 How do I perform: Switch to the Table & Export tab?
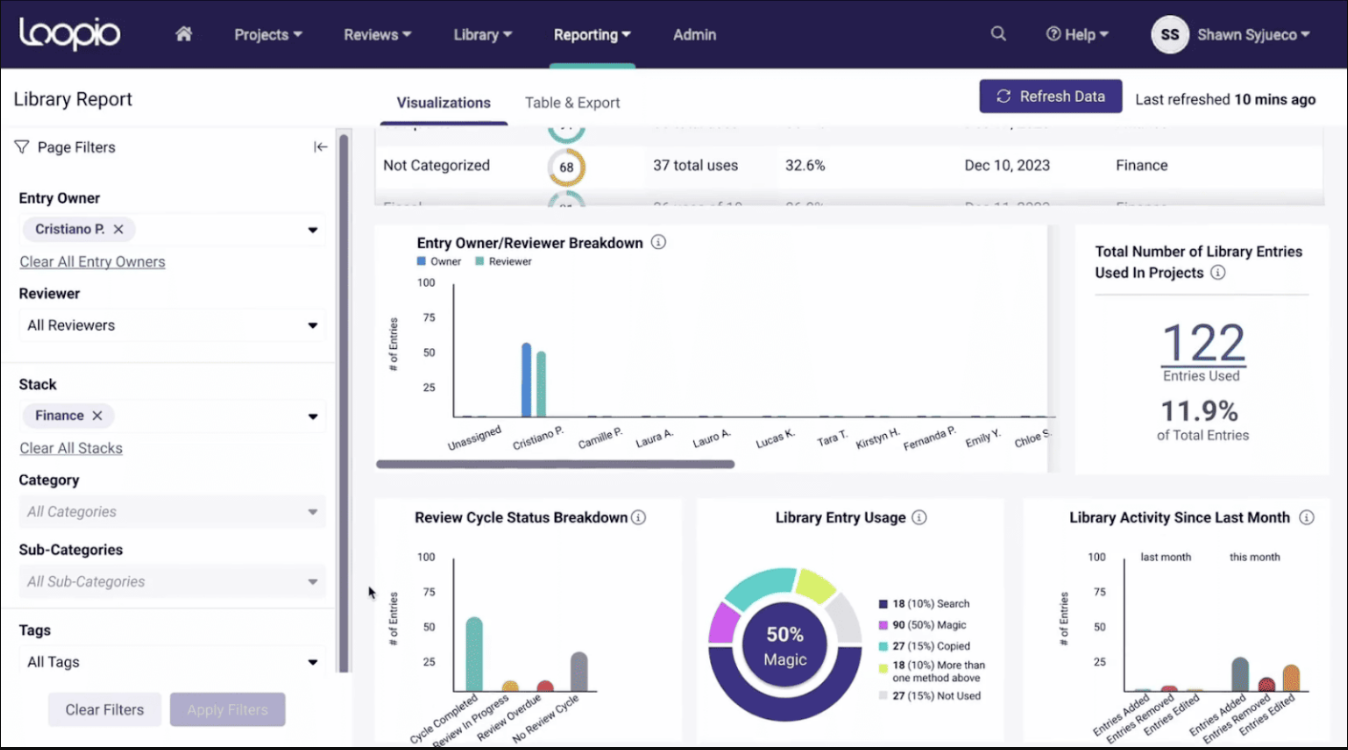[572, 102]
